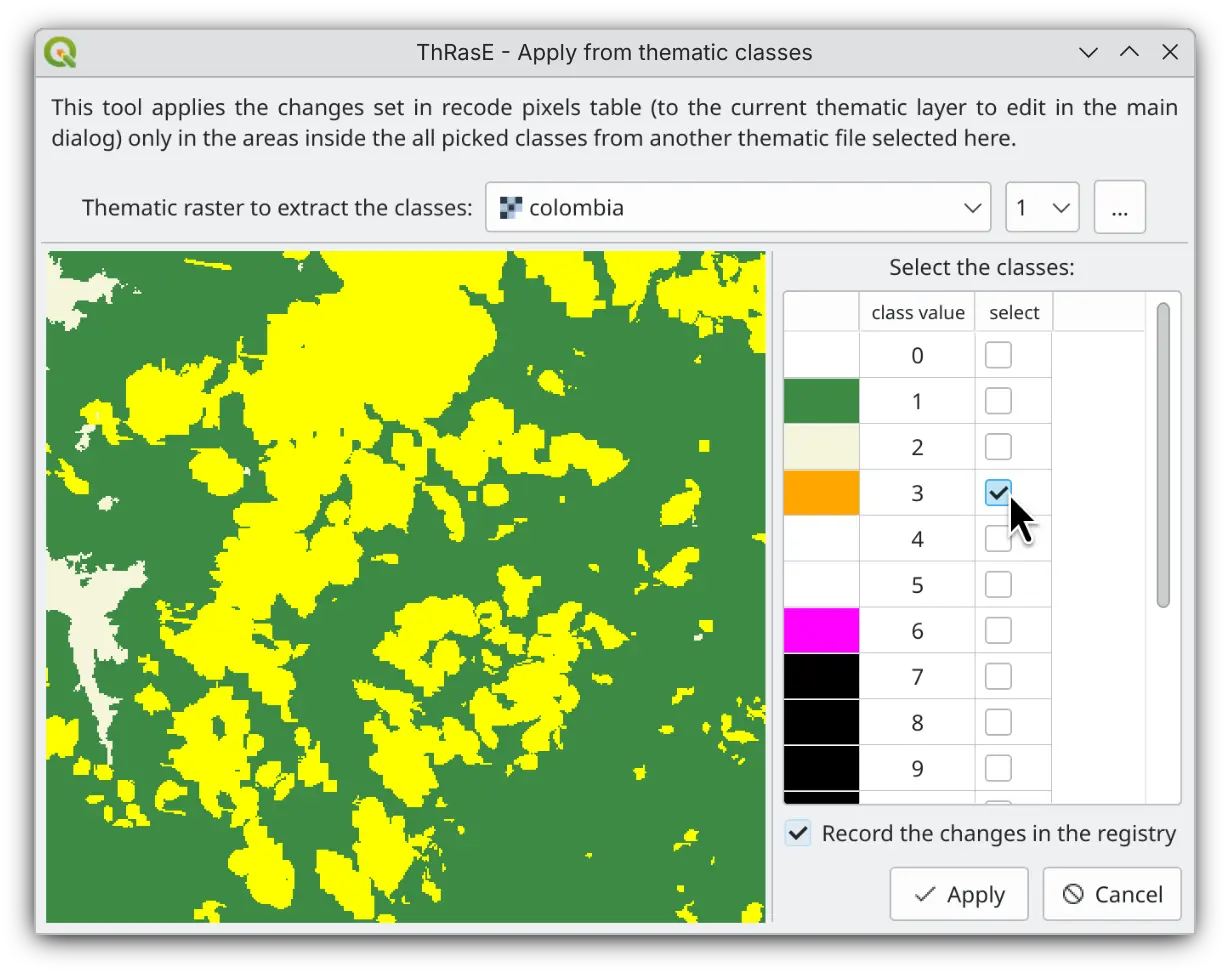Enable the checkbox for class value 0
Image resolution: width=1230 pixels, height=975 pixels.
click(x=998, y=355)
